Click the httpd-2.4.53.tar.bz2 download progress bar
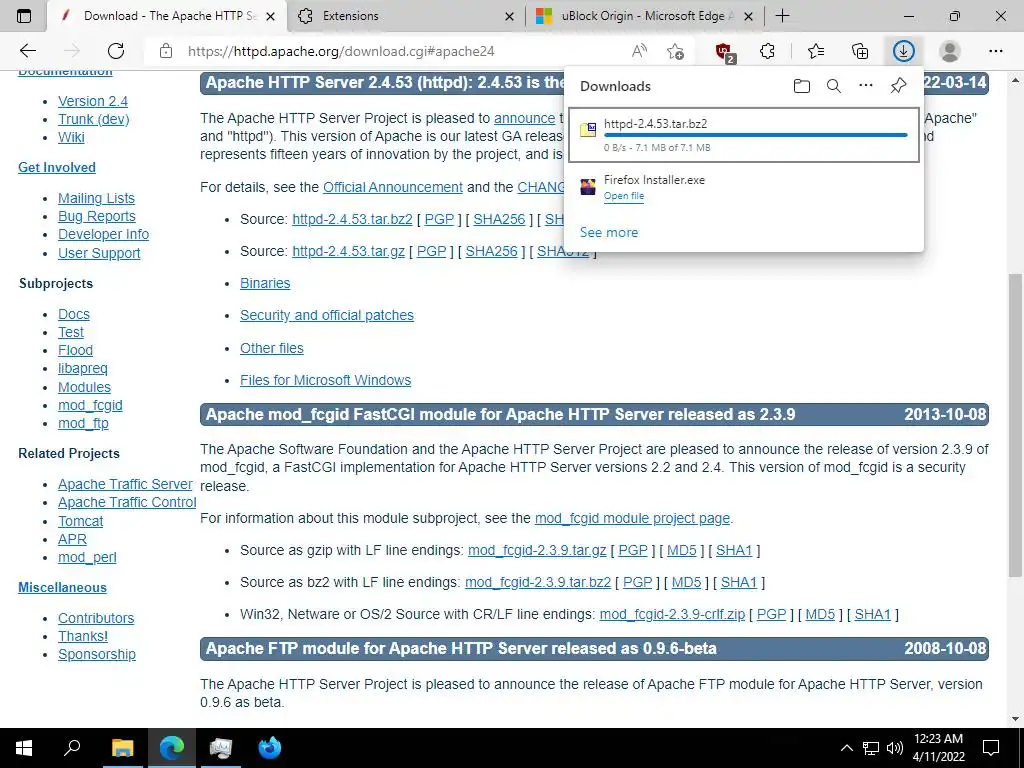 pyautogui.click(x=756, y=135)
